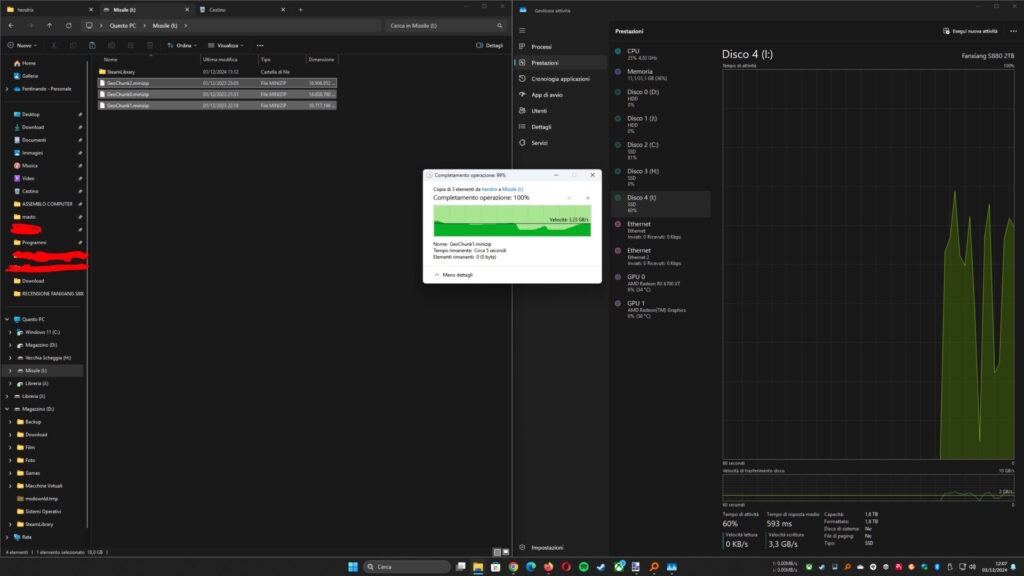Open the Visualizza dropdown
The width and height of the screenshot is (1024, 576).
coord(226,45)
